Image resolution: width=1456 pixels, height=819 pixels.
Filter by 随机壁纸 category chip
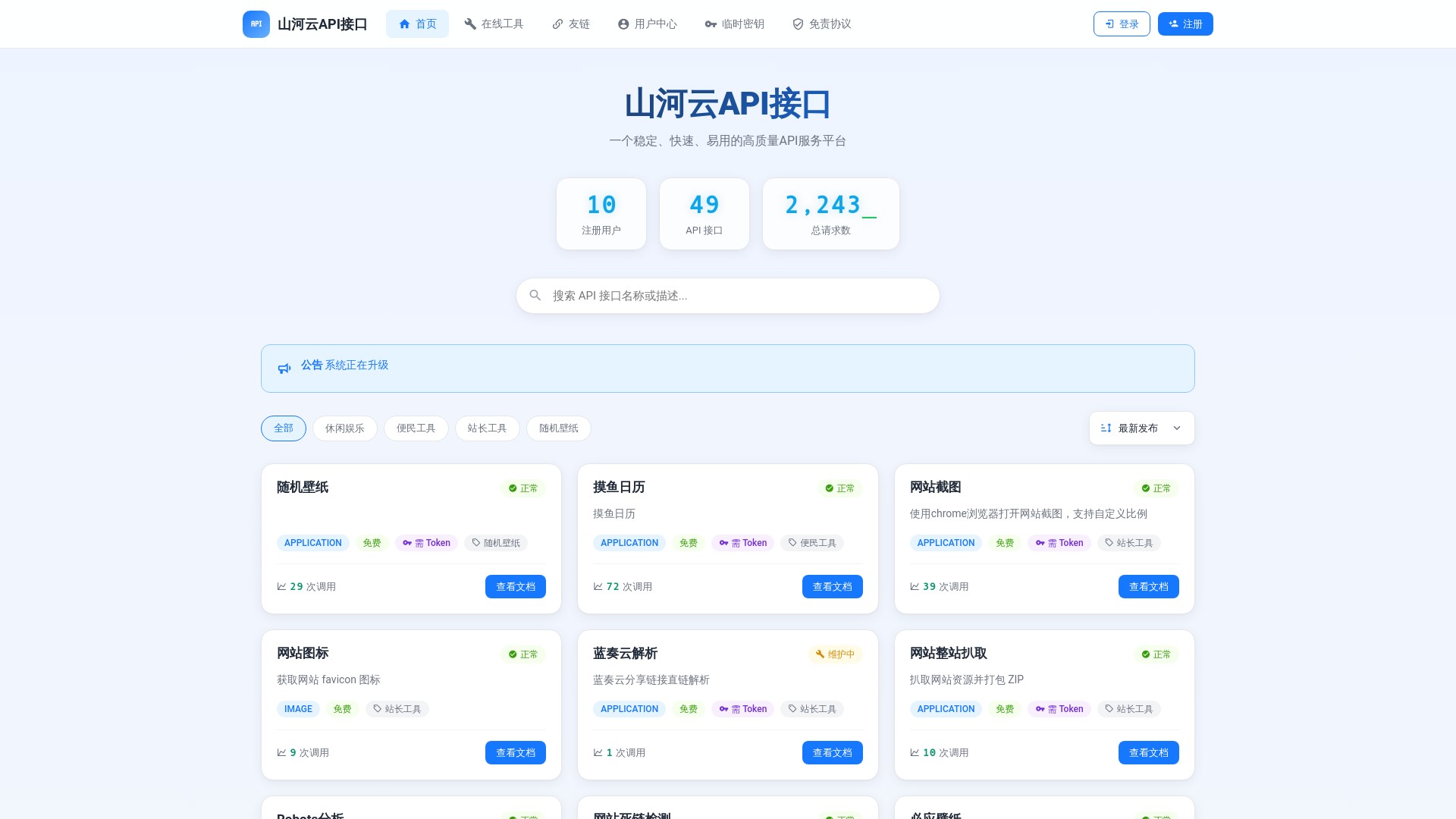(x=559, y=428)
